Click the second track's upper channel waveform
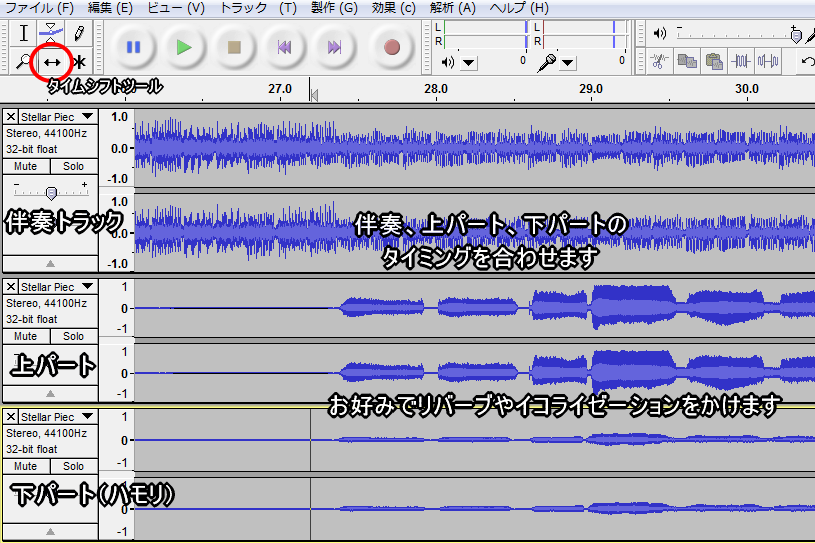 (x=475, y=308)
